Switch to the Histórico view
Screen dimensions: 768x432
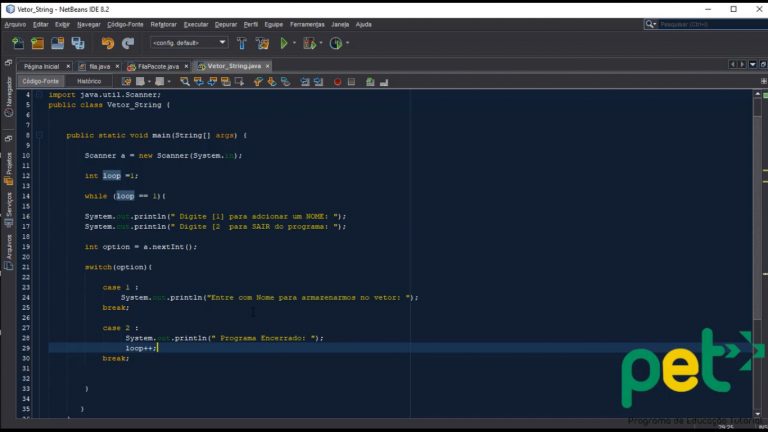tap(89, 81)
